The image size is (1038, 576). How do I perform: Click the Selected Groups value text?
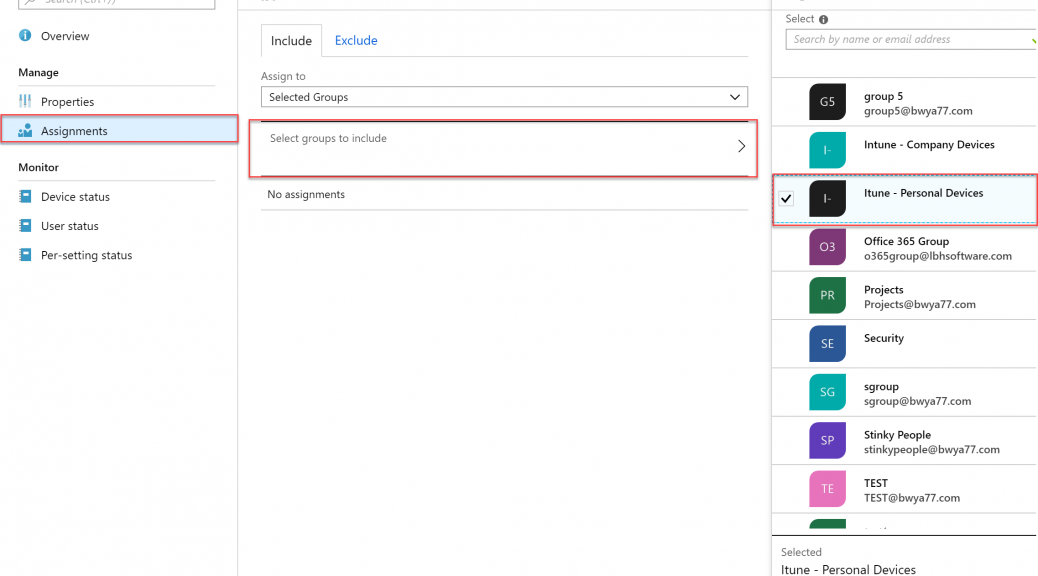click(308, 97)
